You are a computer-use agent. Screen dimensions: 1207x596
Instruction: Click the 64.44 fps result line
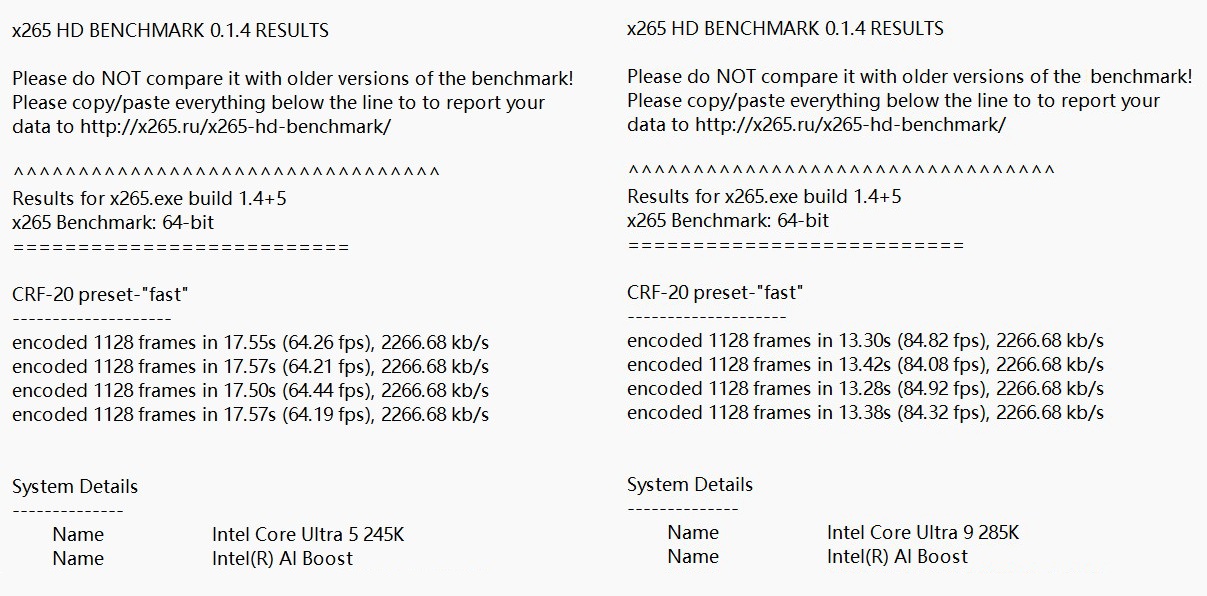251,390
